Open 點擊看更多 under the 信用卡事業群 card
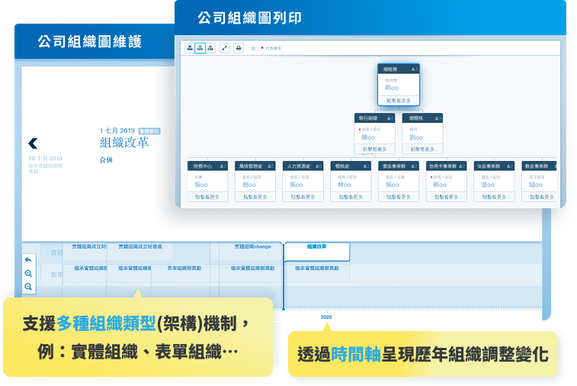Screen dimensions: 577x386 click(x=446, y=197)
